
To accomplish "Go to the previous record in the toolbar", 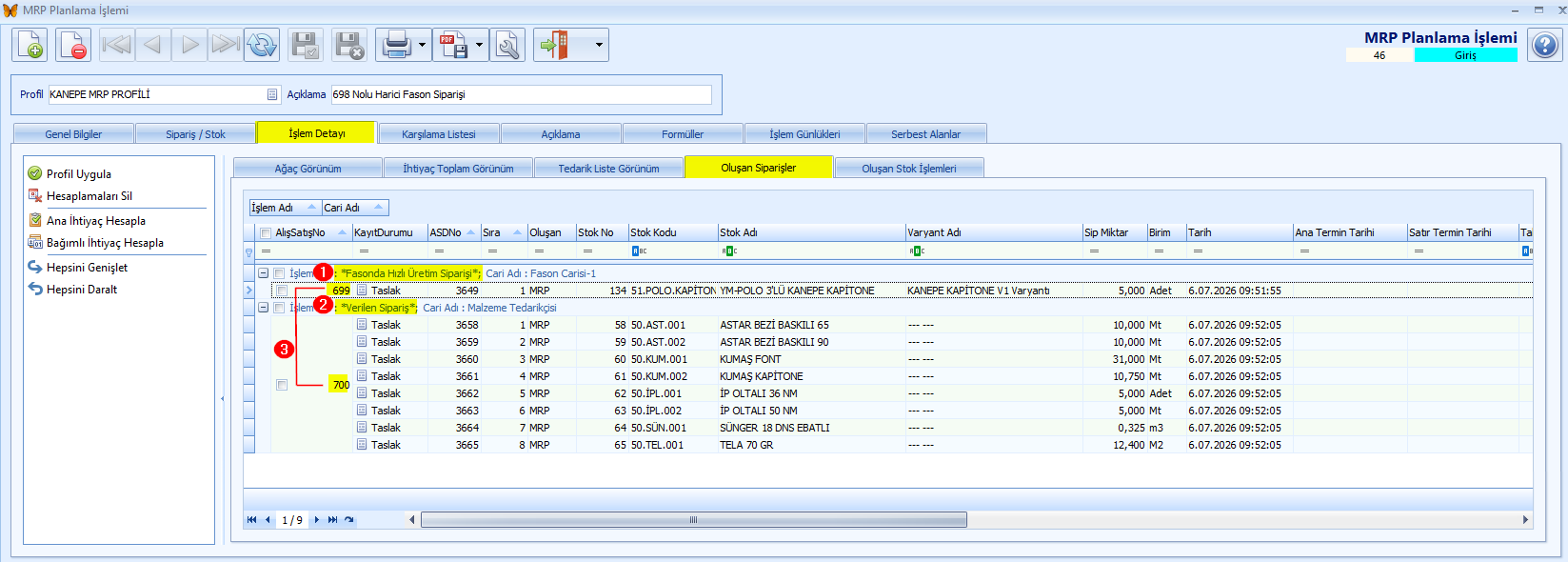I will pyautogui.click(x=153, y=45).
